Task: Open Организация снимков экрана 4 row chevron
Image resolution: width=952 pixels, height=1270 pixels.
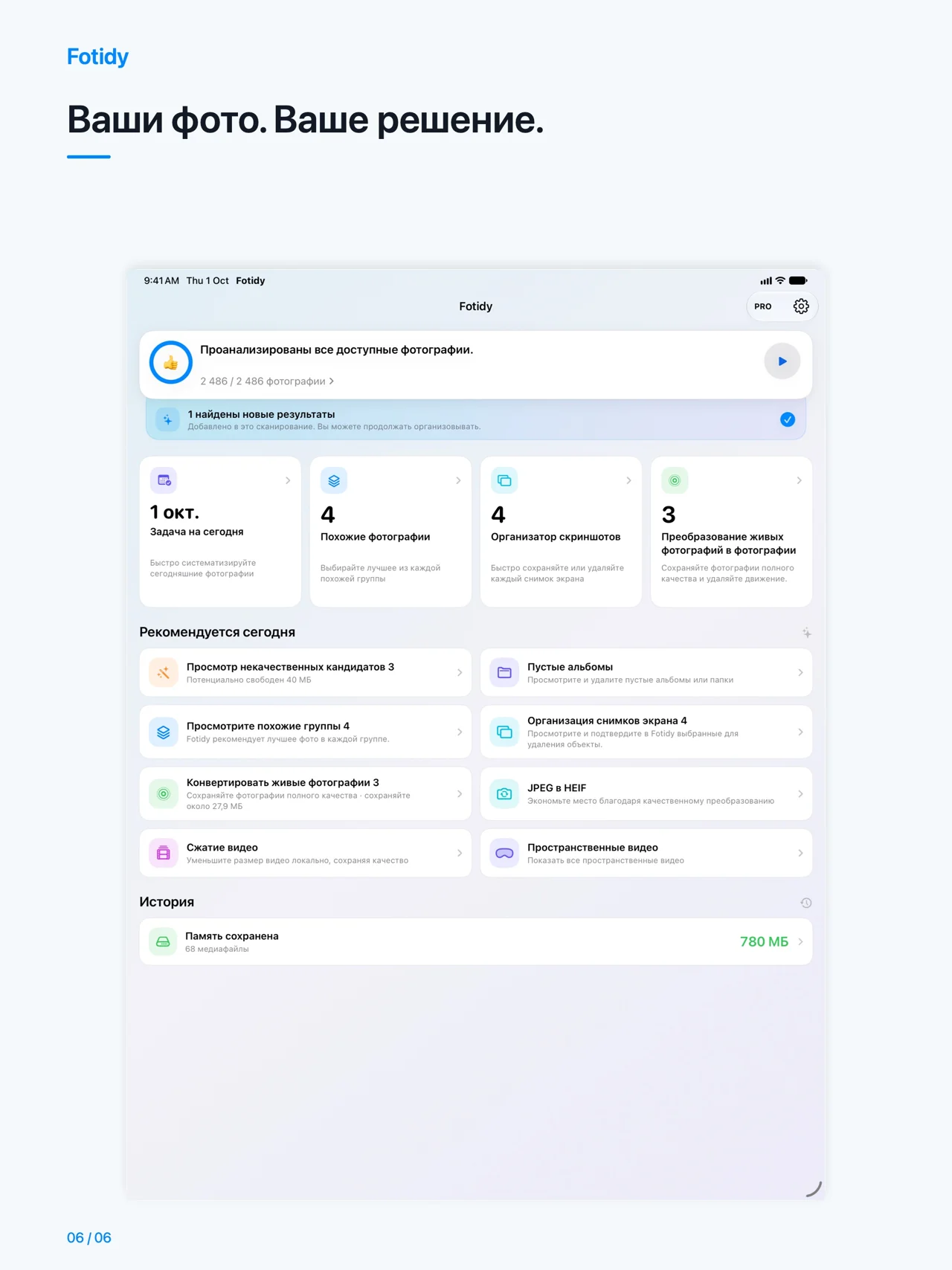Action: tap(800, 732)
